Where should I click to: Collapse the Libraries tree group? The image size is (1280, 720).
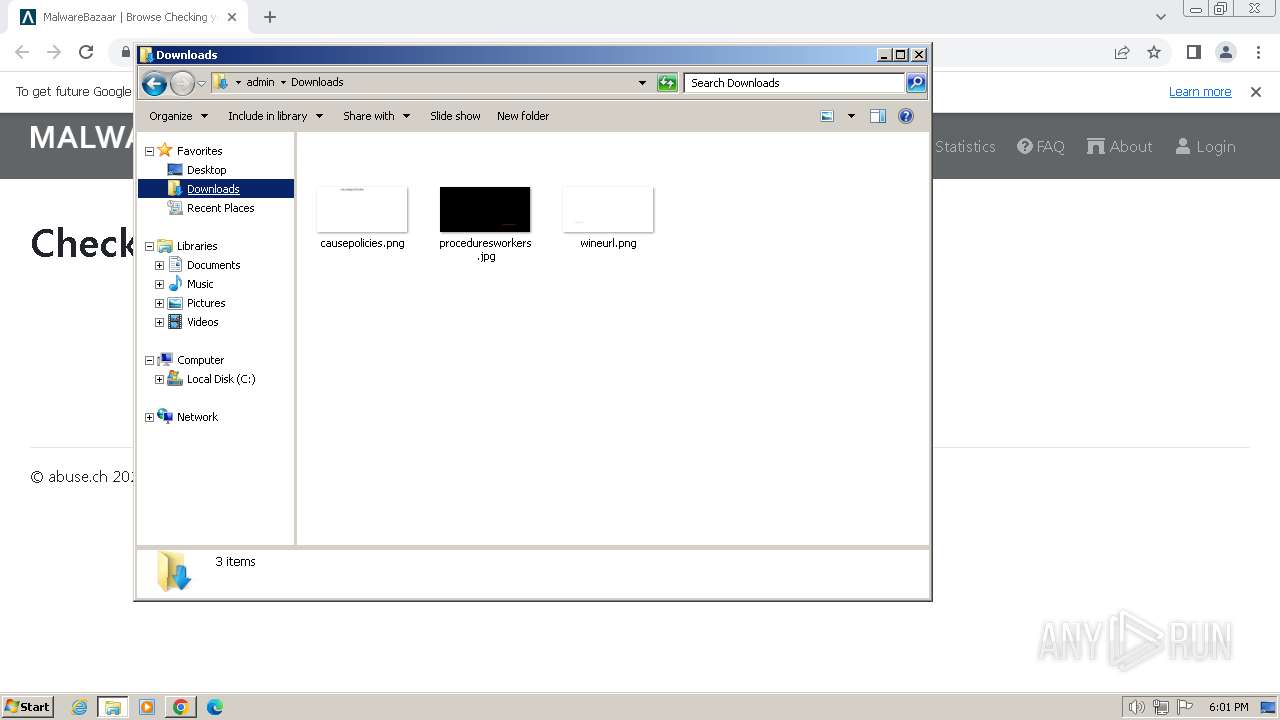click(150, 246)
